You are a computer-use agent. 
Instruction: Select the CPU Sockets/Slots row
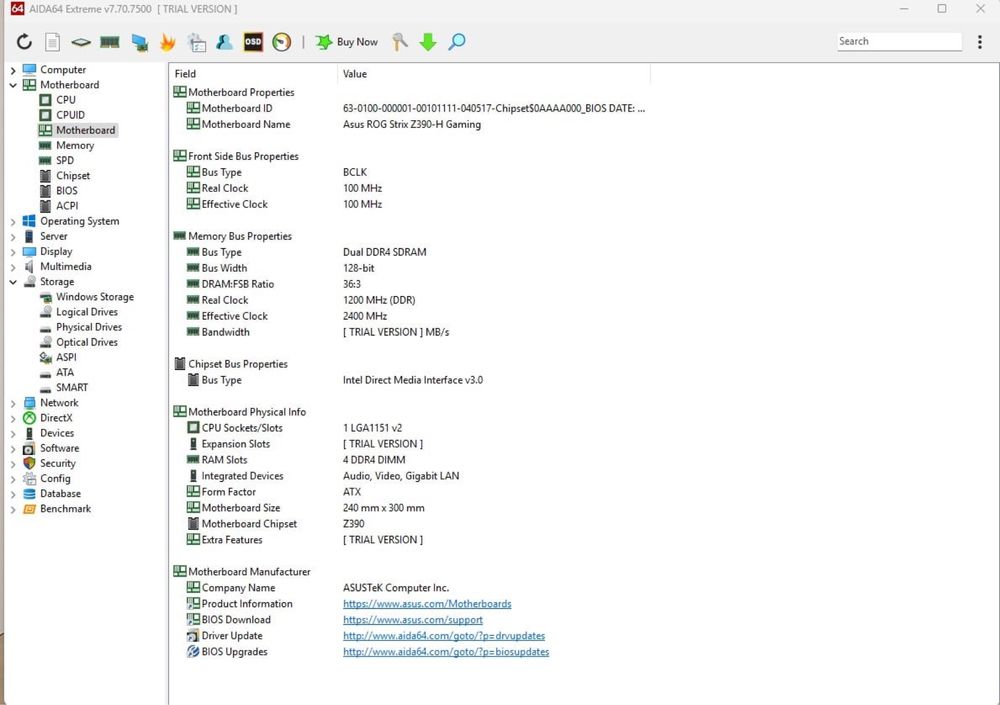[411, 428]
